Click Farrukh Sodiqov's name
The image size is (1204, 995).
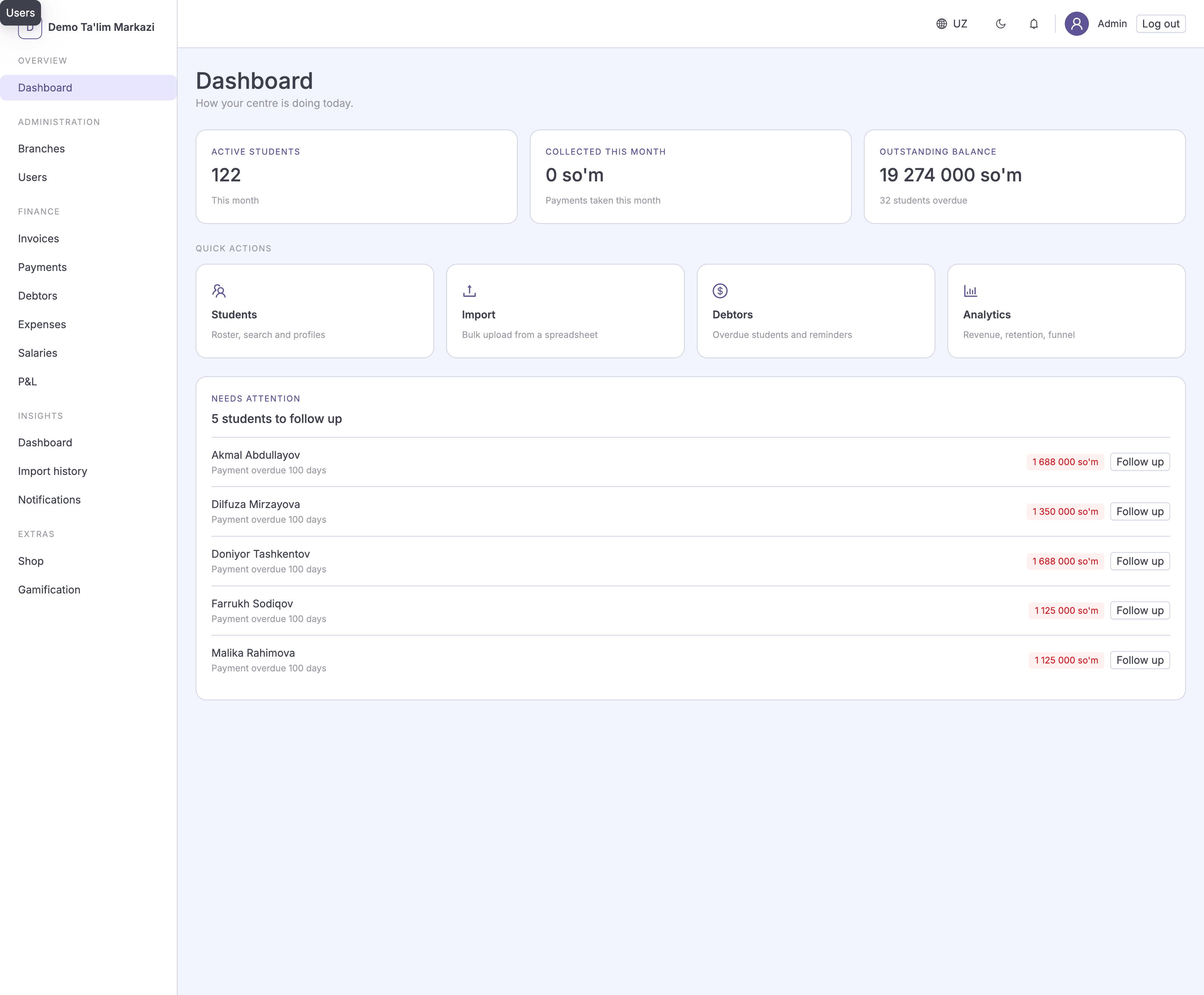point(252,604)
